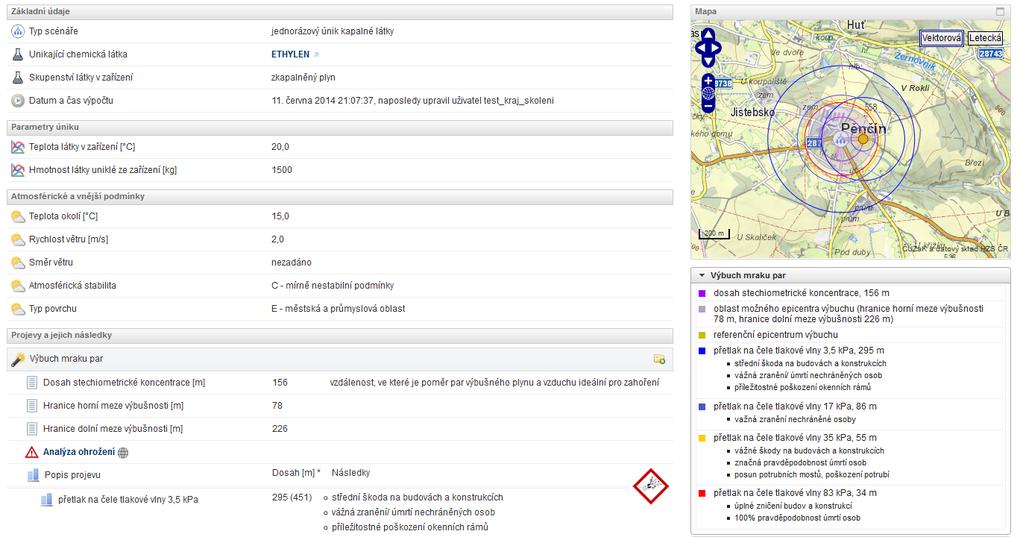This screenshot has width=1023, height=537.
Task: Click the Projevy a jejich následky section header
Action: click(x=340, y=335)
